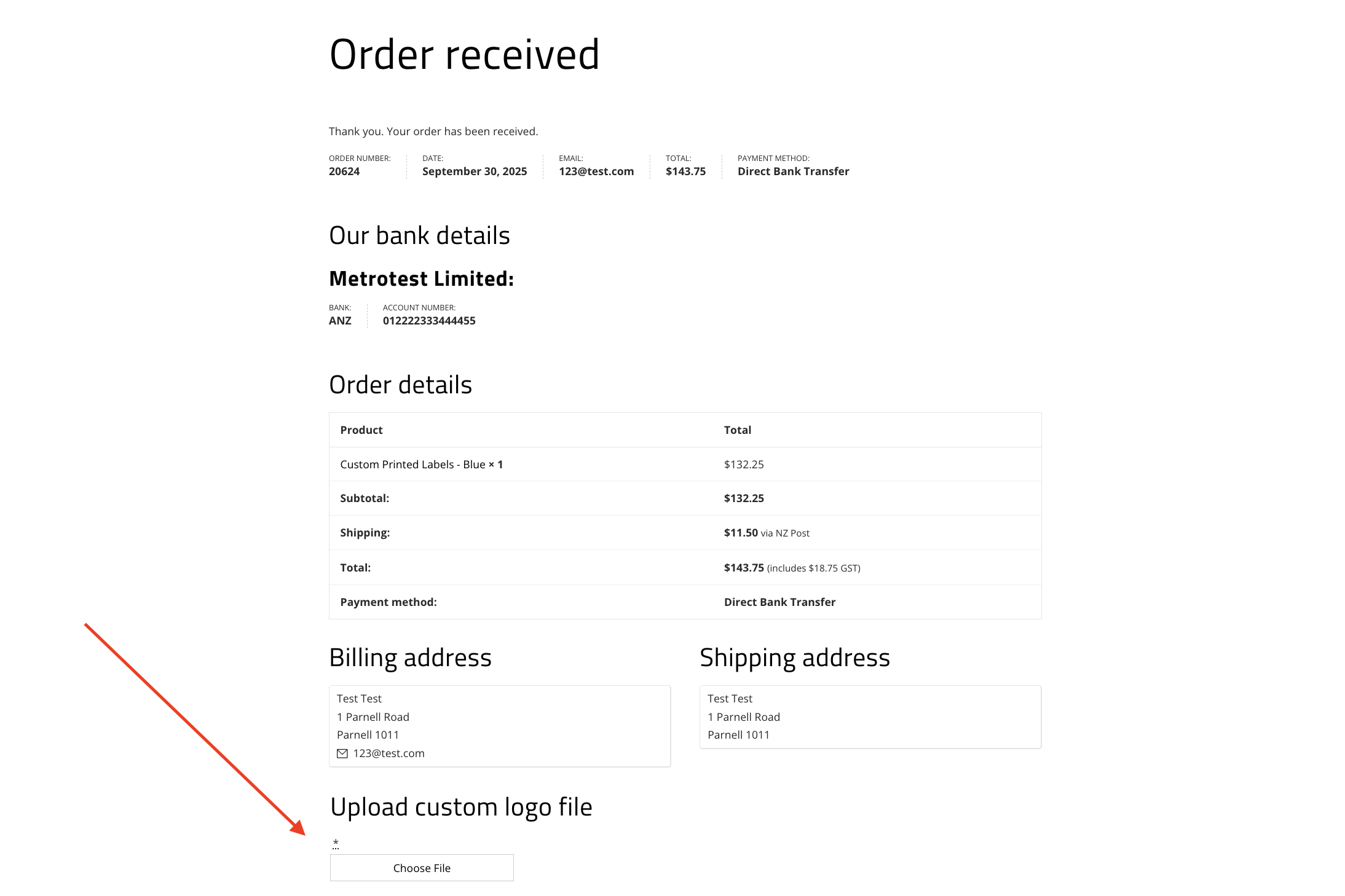Click the account number 012222333444455

click(429, 321)
